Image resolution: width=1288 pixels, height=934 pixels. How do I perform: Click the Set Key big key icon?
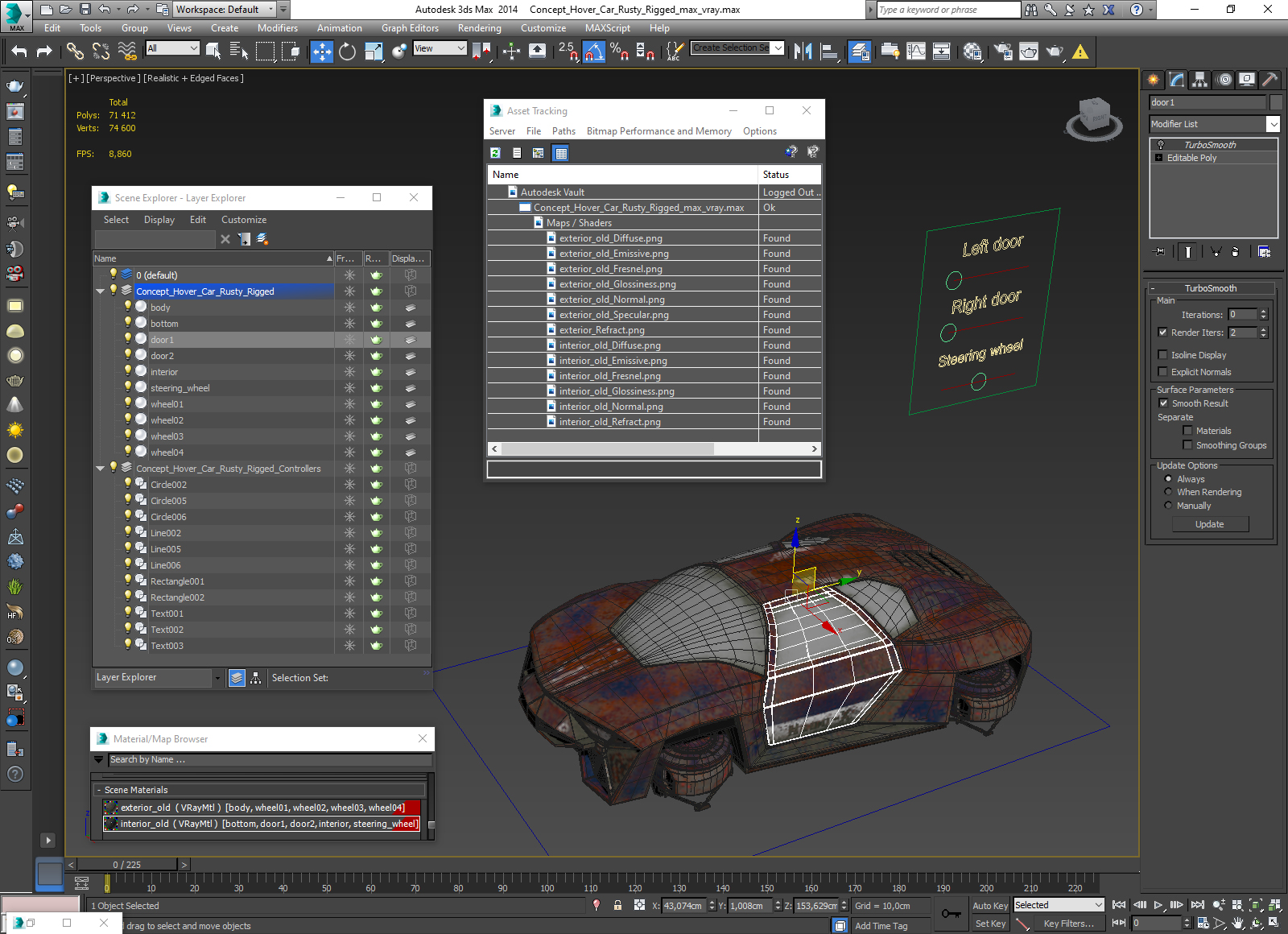coord(951,914)
